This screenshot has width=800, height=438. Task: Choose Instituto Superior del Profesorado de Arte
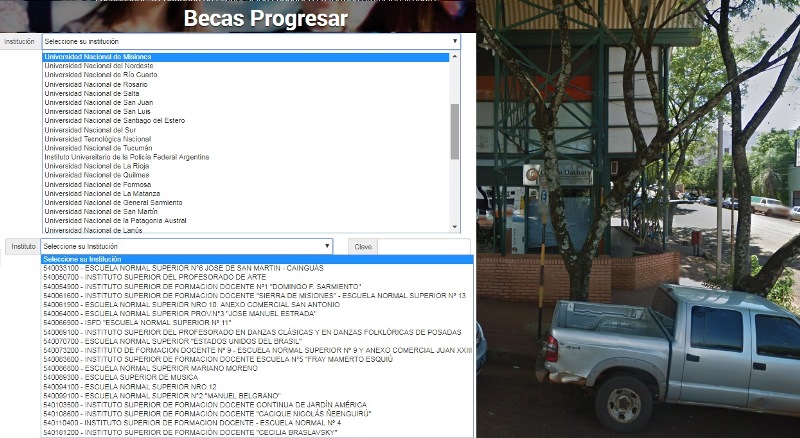point(150,276)
